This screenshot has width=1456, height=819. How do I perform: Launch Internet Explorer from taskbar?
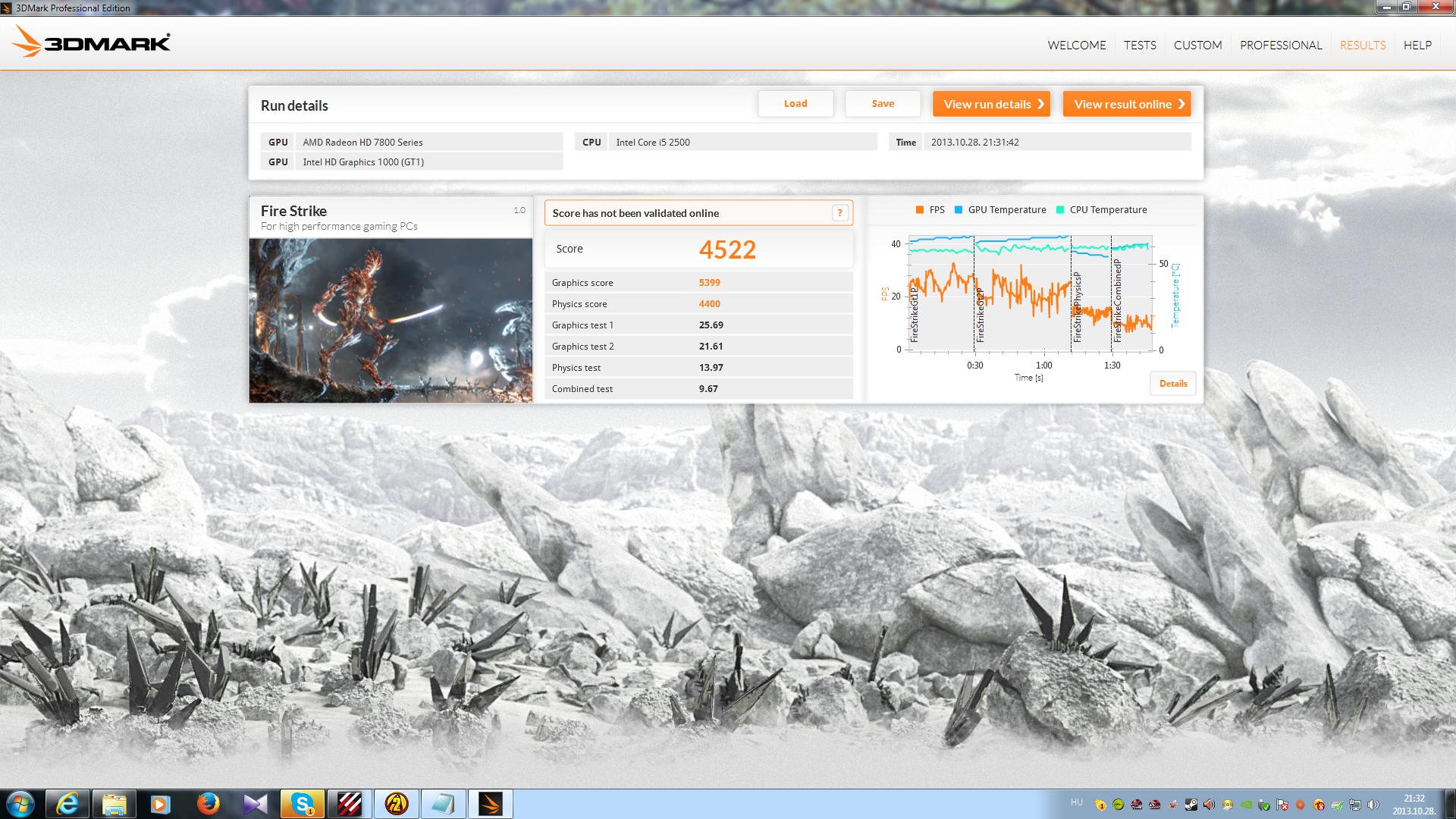pos(68,804)
